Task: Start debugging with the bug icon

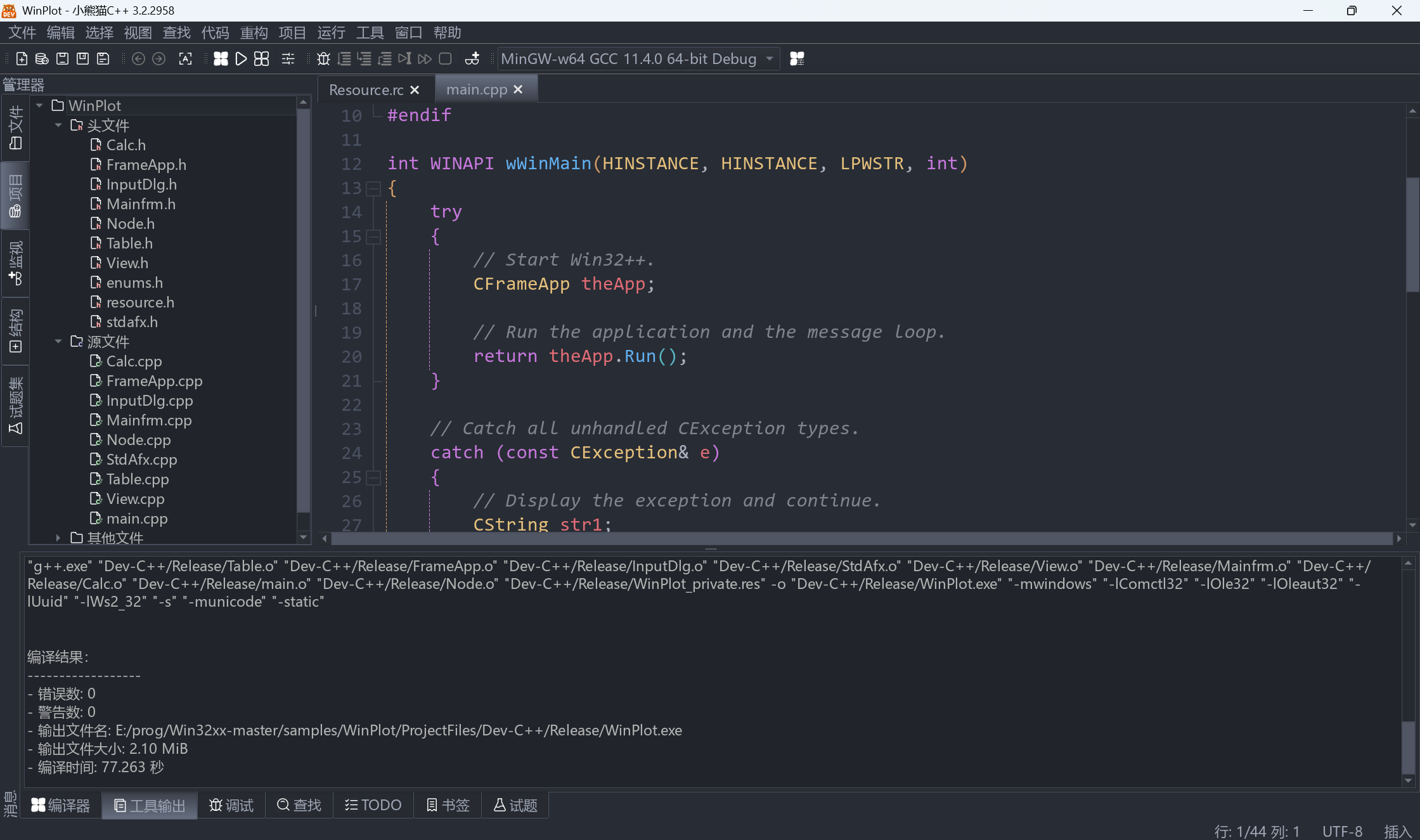Action: click(323, 58)
